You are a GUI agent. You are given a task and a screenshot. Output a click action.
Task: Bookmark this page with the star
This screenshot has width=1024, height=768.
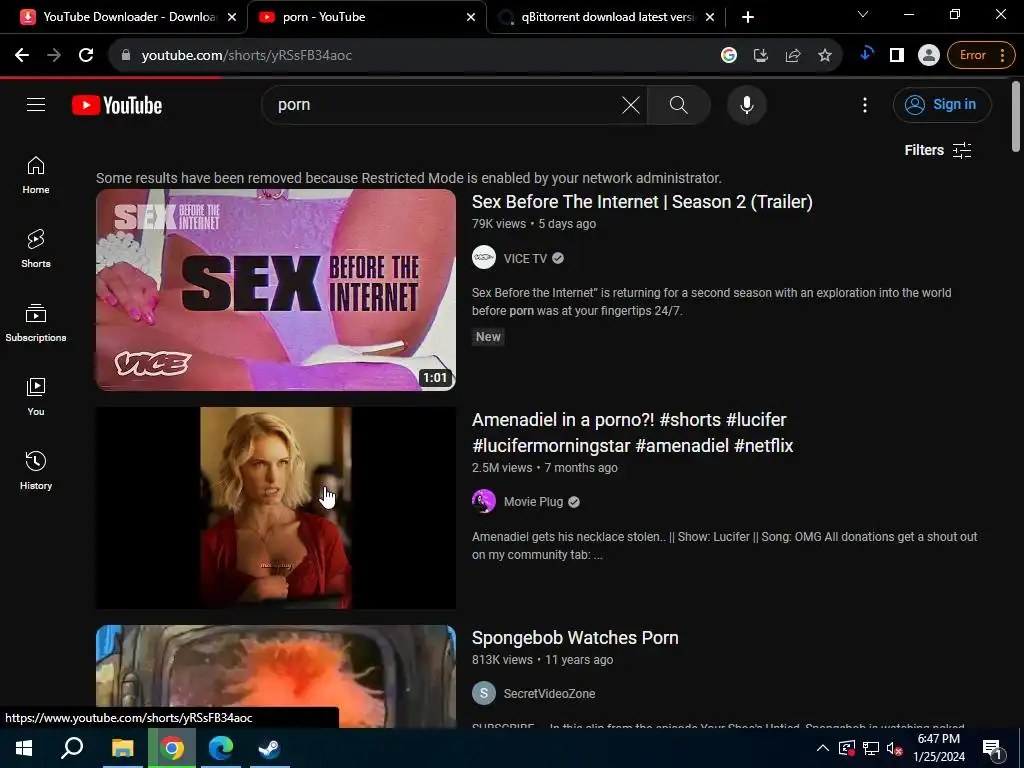pyautogui.click(x=825, y=56)
